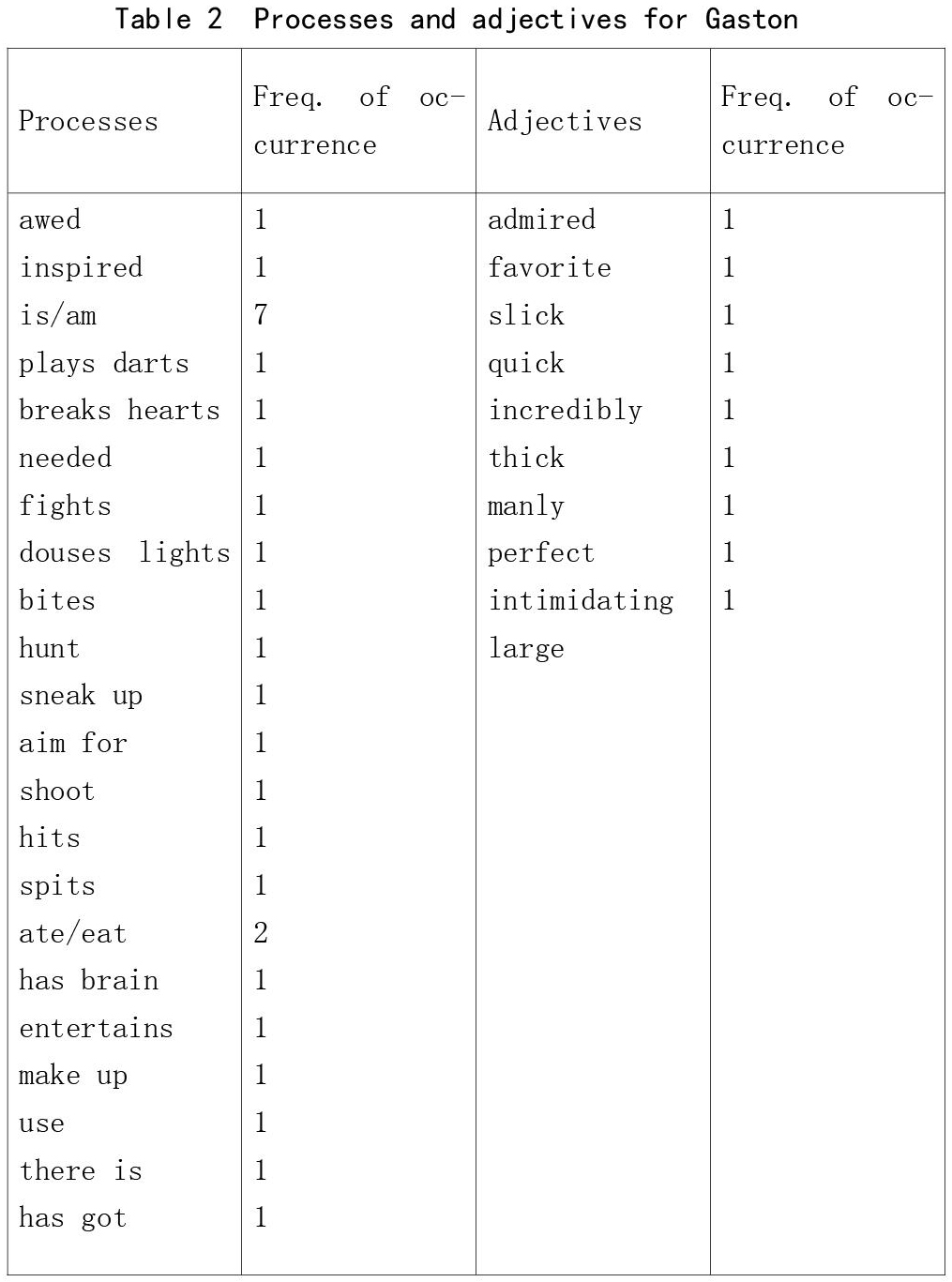Select the adjective 'admired'

pyautogui.click(x=541, y=220)
